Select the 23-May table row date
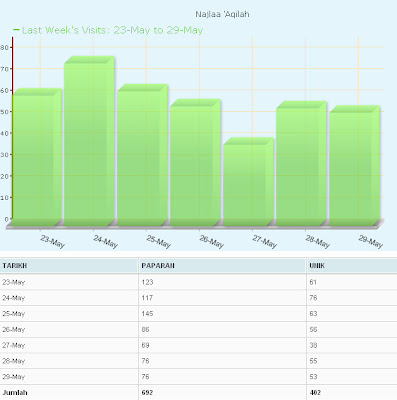The image size is (397, 400). 14,282
